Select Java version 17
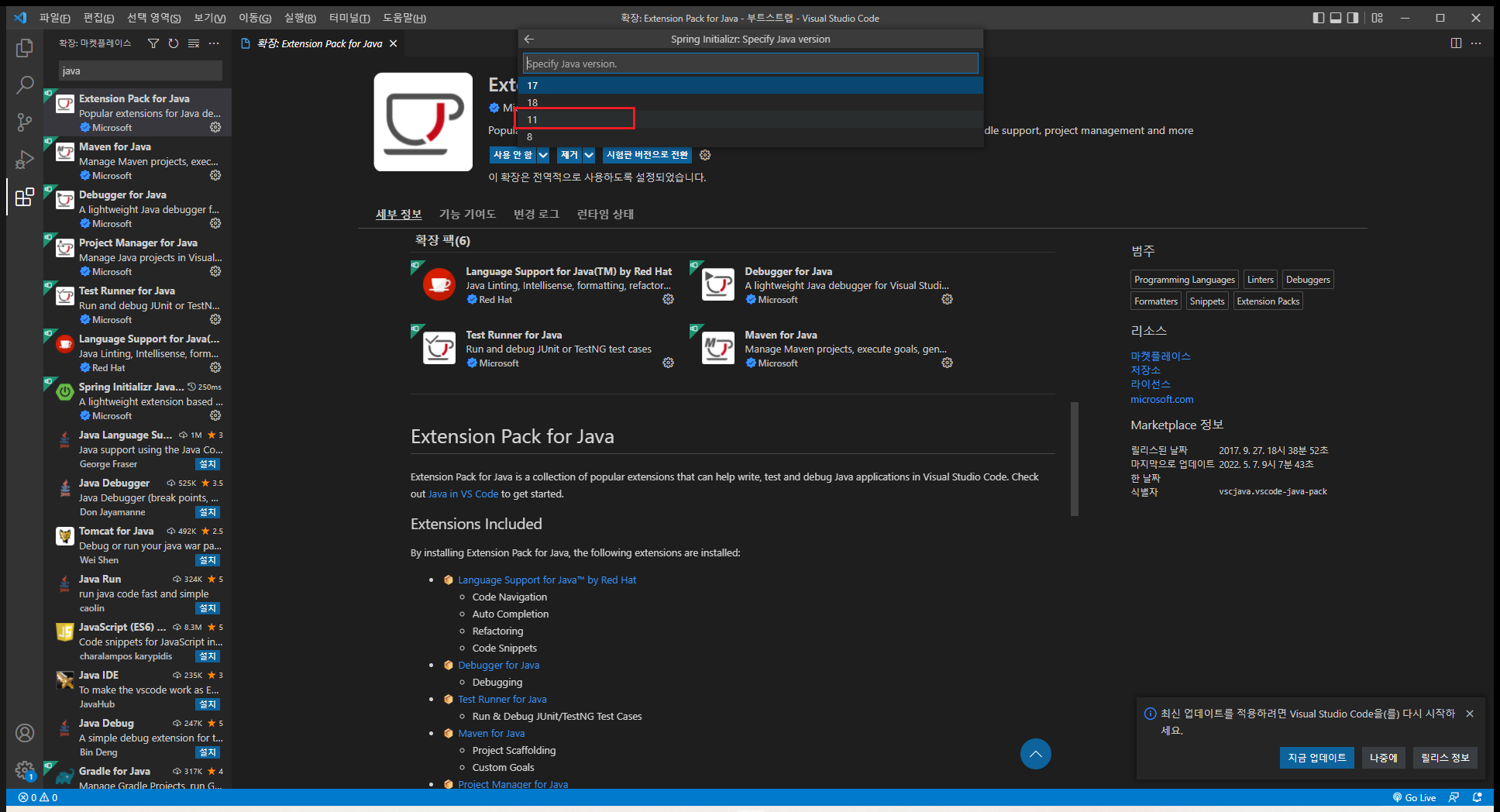This screenshot has height=812, width=1500. click(x=751, y=85)
